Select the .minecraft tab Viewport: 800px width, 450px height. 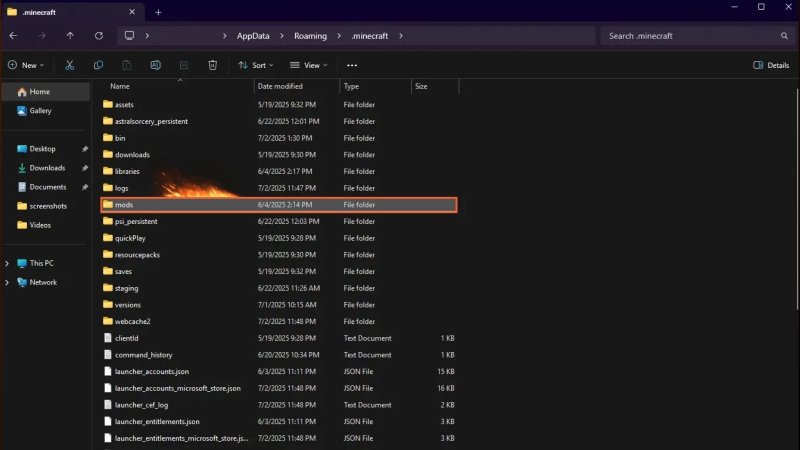[x=71, y=12]
